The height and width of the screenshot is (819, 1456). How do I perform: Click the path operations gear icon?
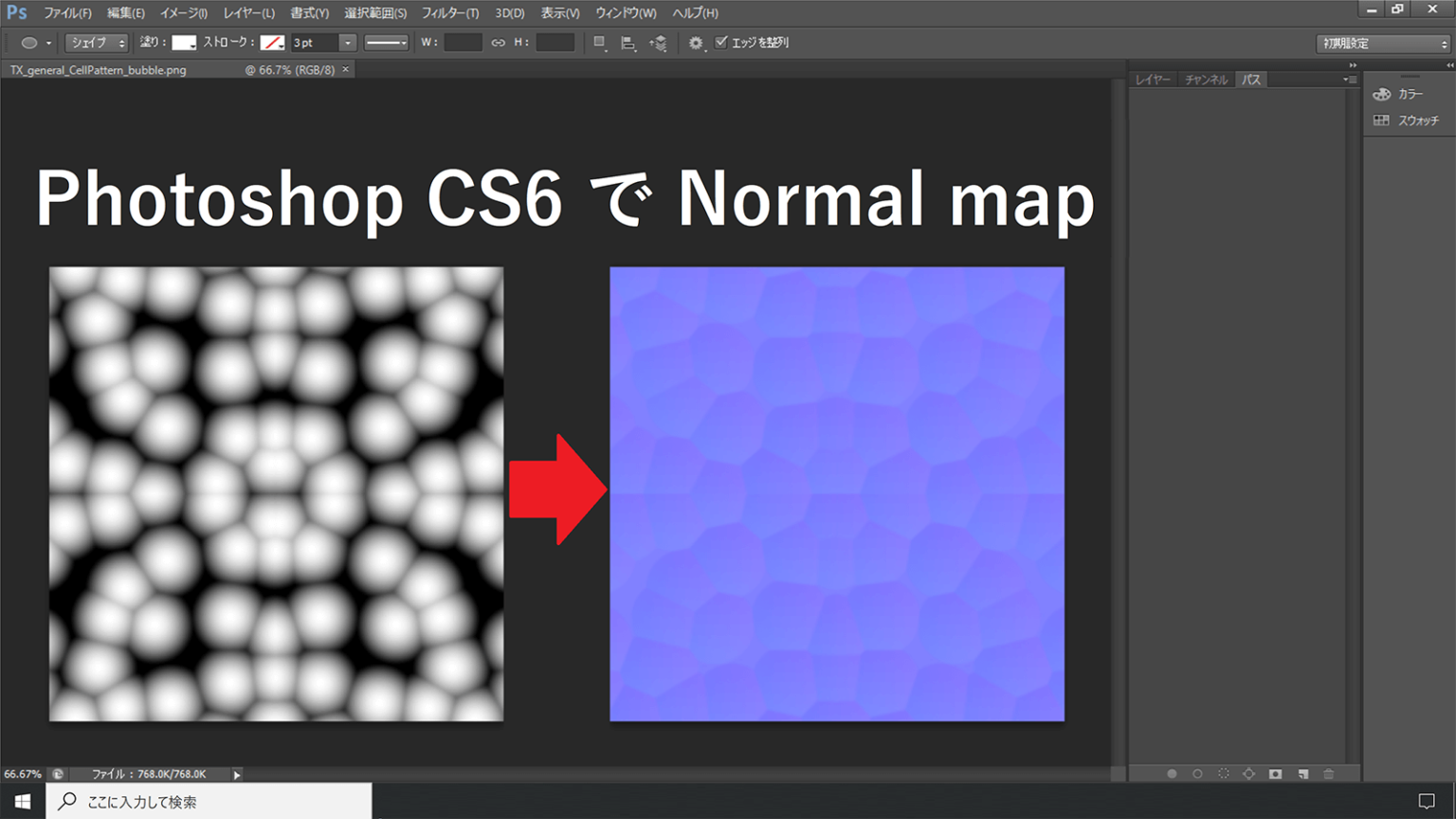point(696,43)
